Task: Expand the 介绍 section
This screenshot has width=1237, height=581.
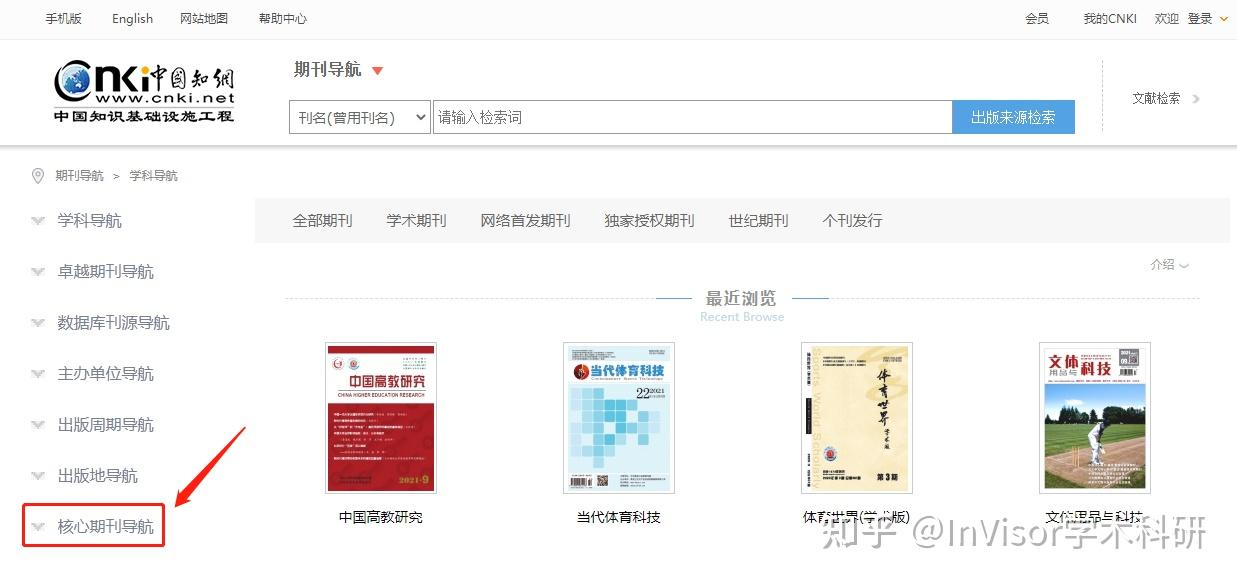Action: pos(1169,265)
